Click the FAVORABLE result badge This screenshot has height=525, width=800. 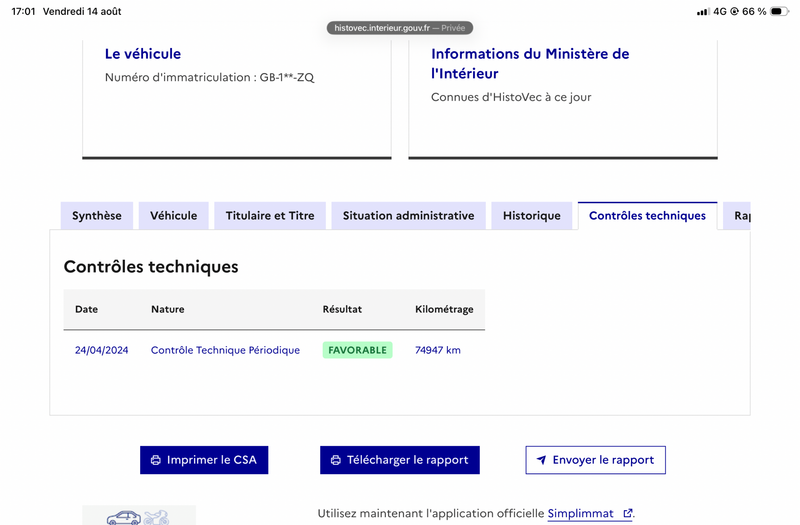[x=358, y=350]
